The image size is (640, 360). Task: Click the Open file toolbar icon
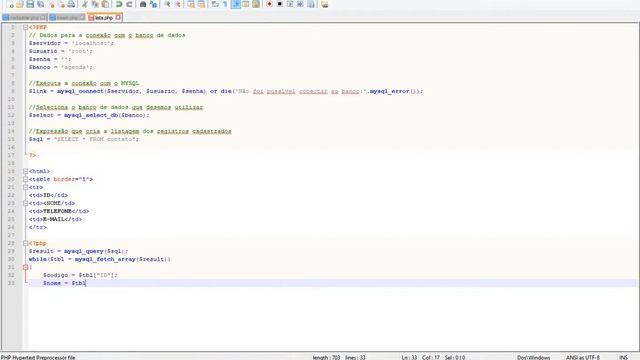[x=20, y=4]
